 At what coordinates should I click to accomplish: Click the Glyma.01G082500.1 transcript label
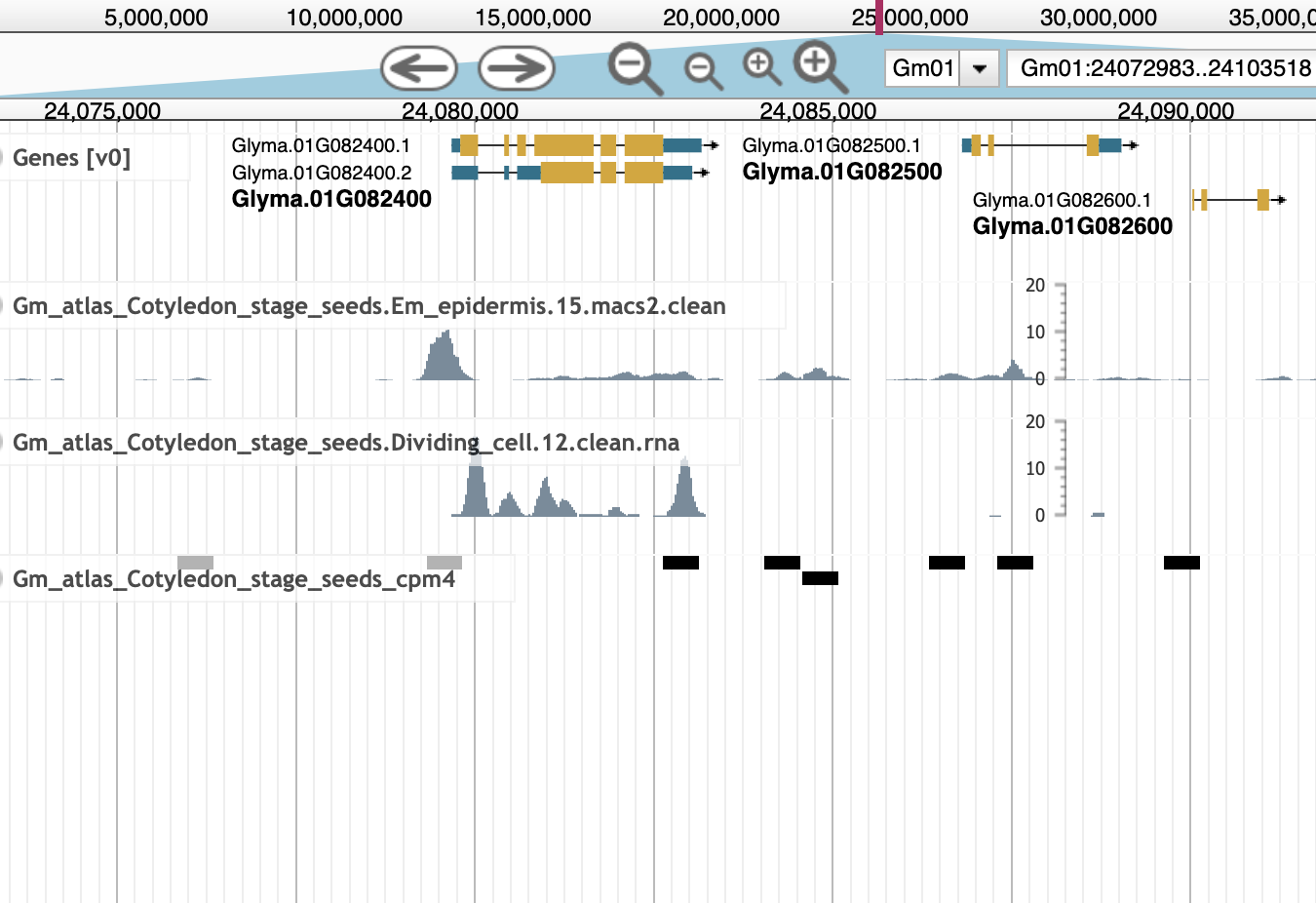832,145
